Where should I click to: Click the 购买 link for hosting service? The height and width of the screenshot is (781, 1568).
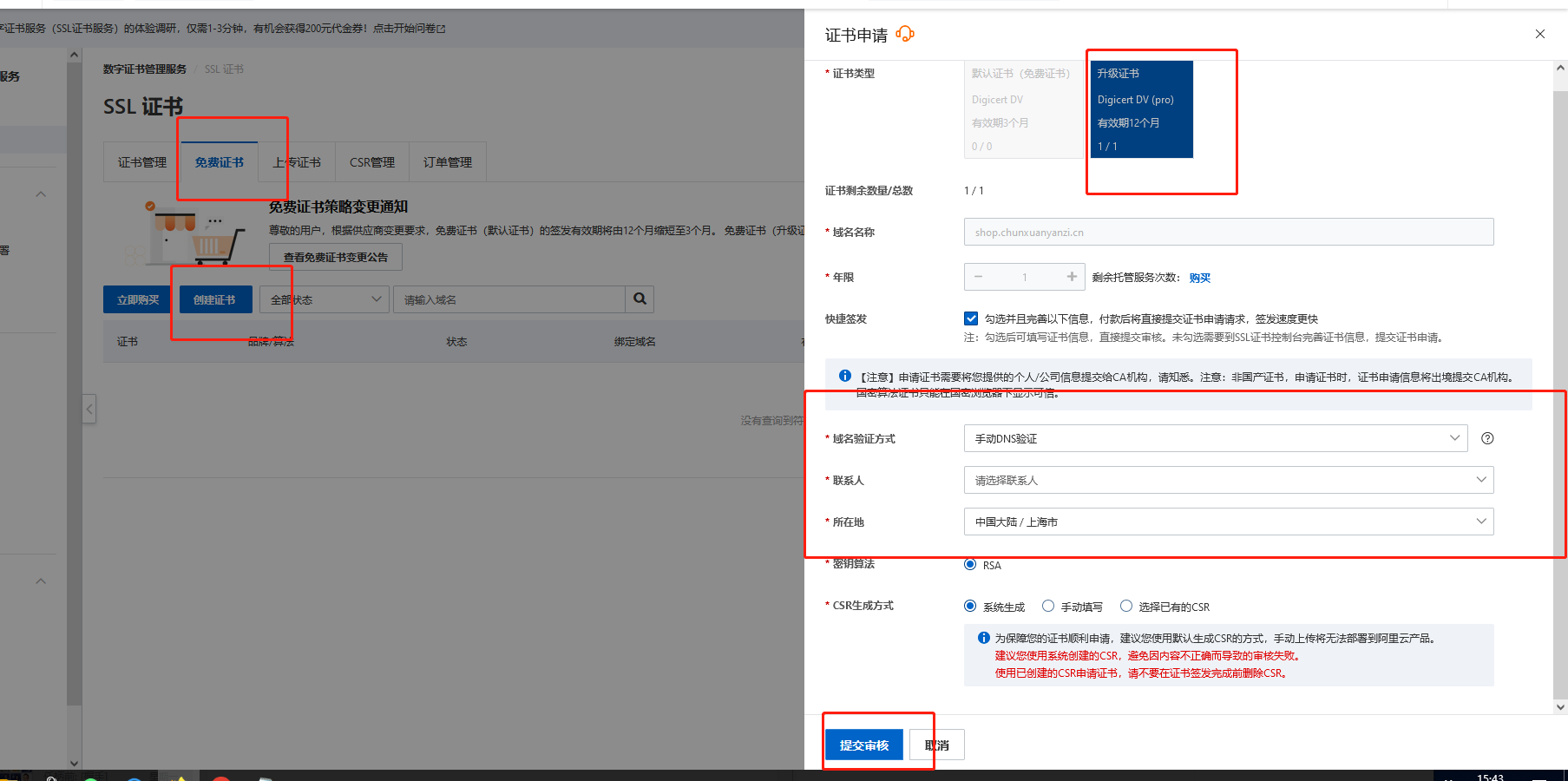1199,278
